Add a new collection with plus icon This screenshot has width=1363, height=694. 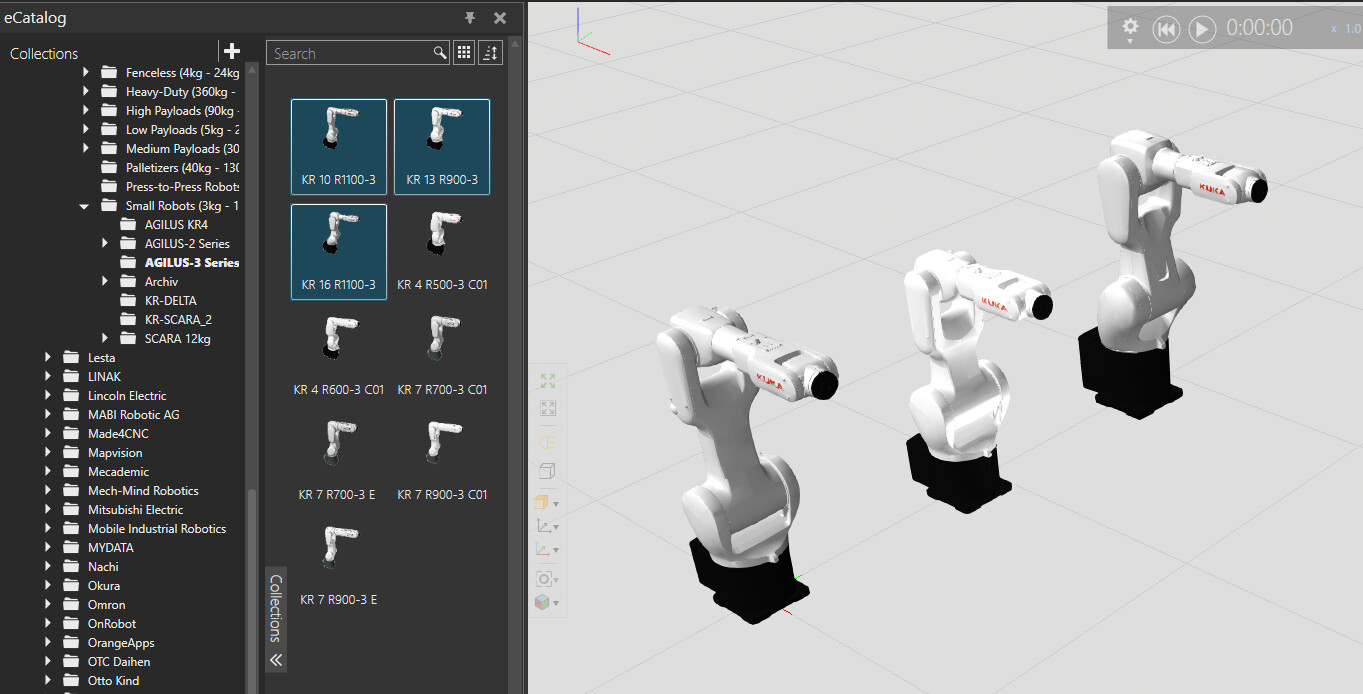tap(232, 51)
